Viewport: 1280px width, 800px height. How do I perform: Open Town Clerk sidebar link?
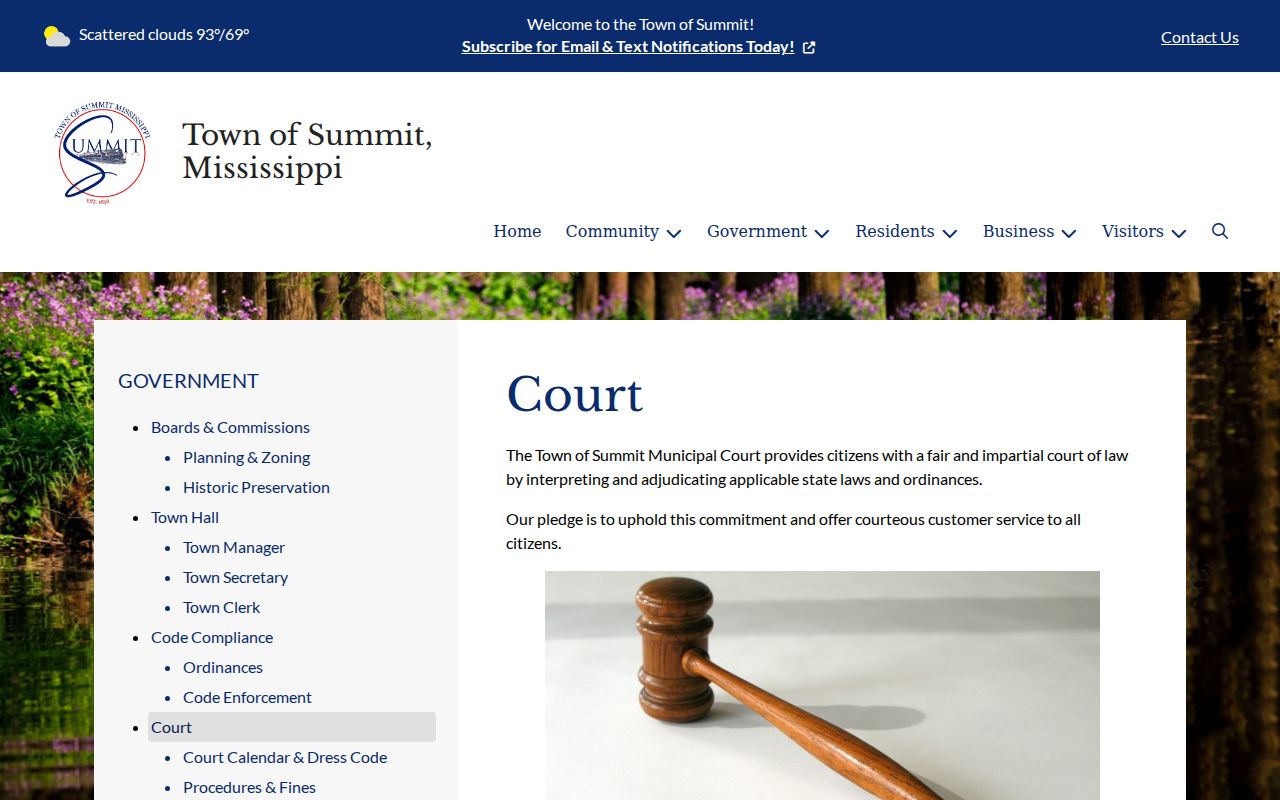pos(221,607)
